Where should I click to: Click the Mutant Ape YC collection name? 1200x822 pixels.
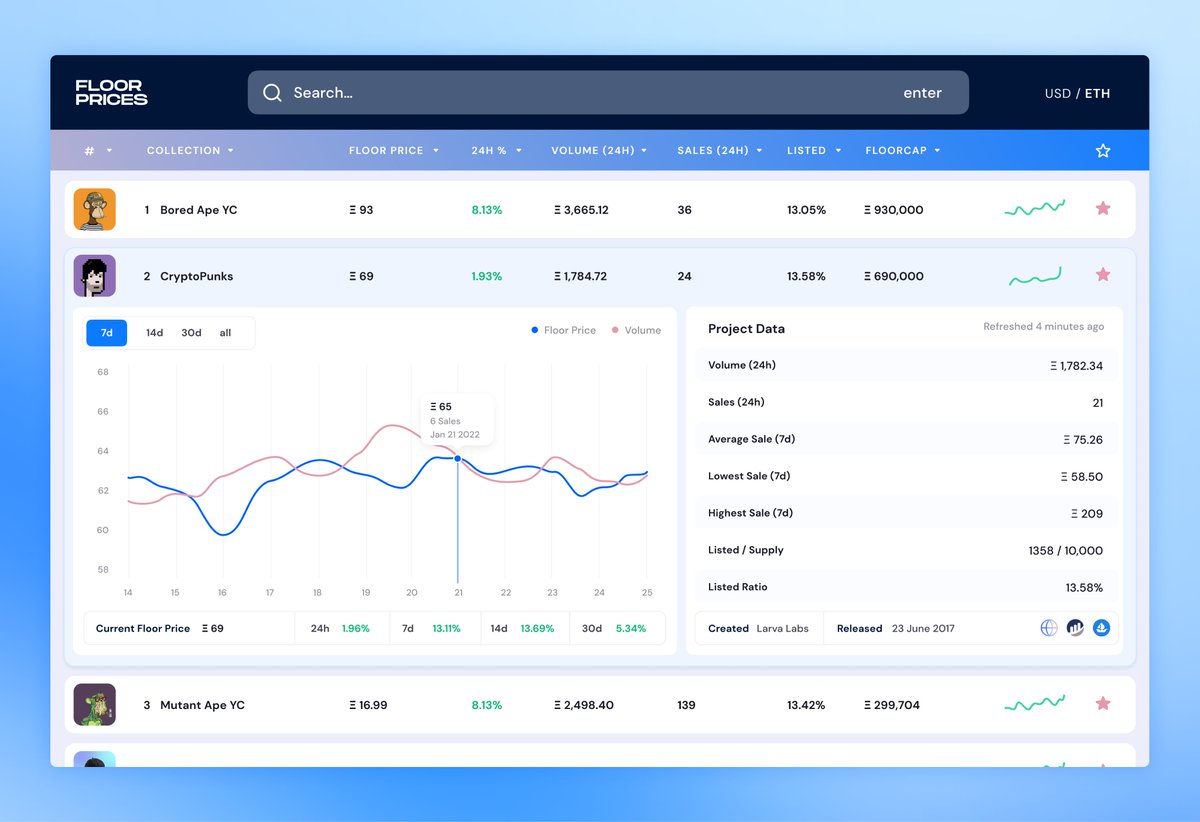tap(202, 705)
